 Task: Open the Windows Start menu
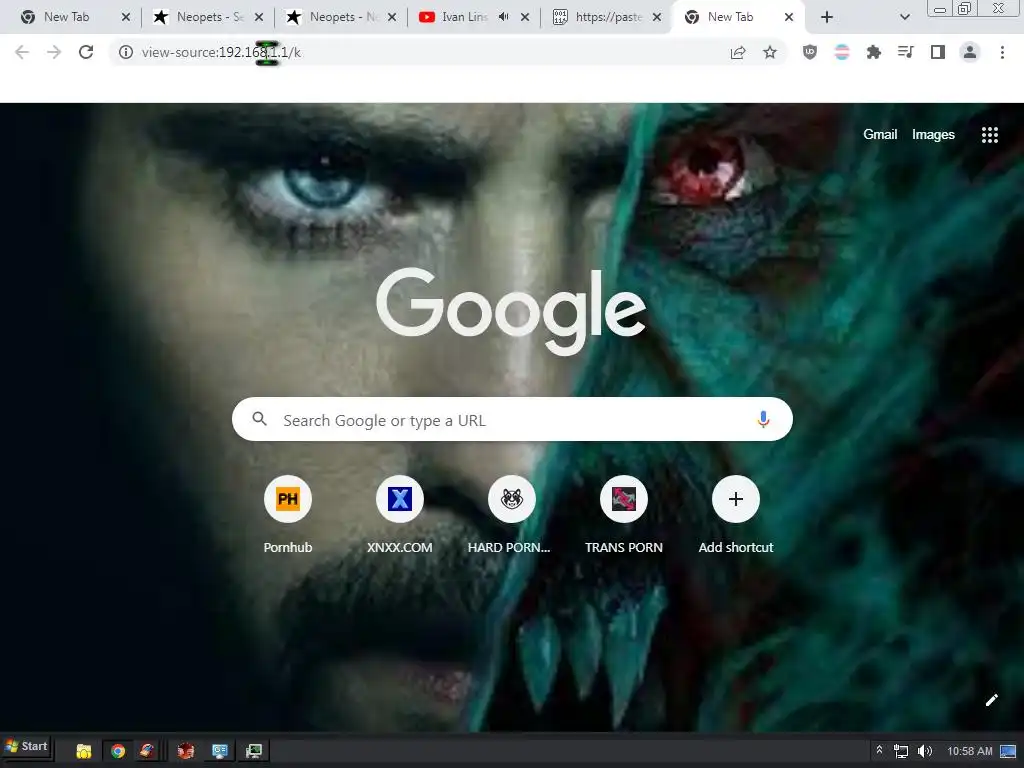pyautogui.click(x=27, y=746)
